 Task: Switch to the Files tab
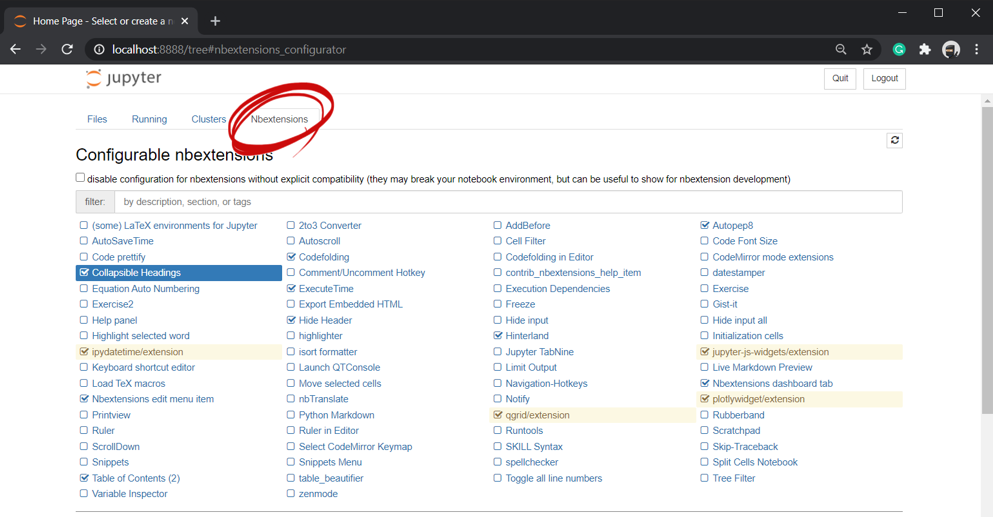coord(97,119)
